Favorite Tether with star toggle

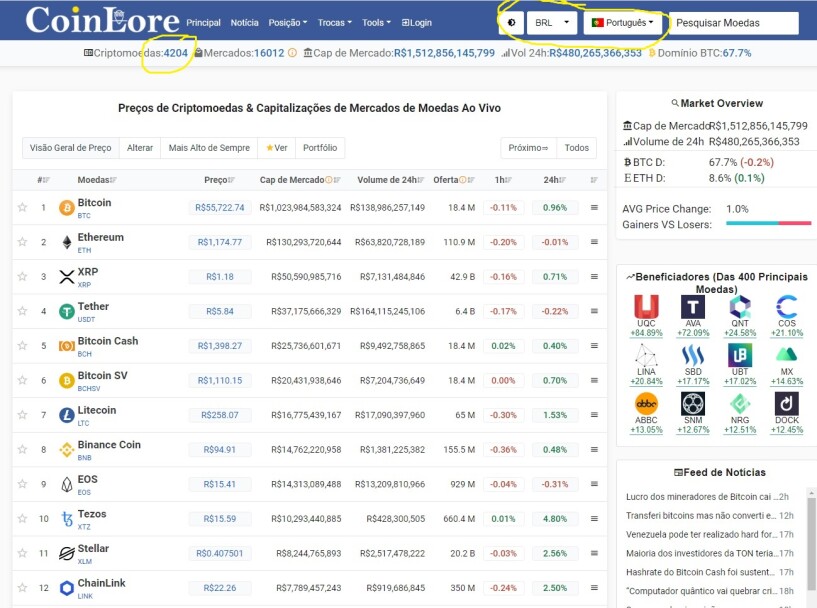[22, 311]
